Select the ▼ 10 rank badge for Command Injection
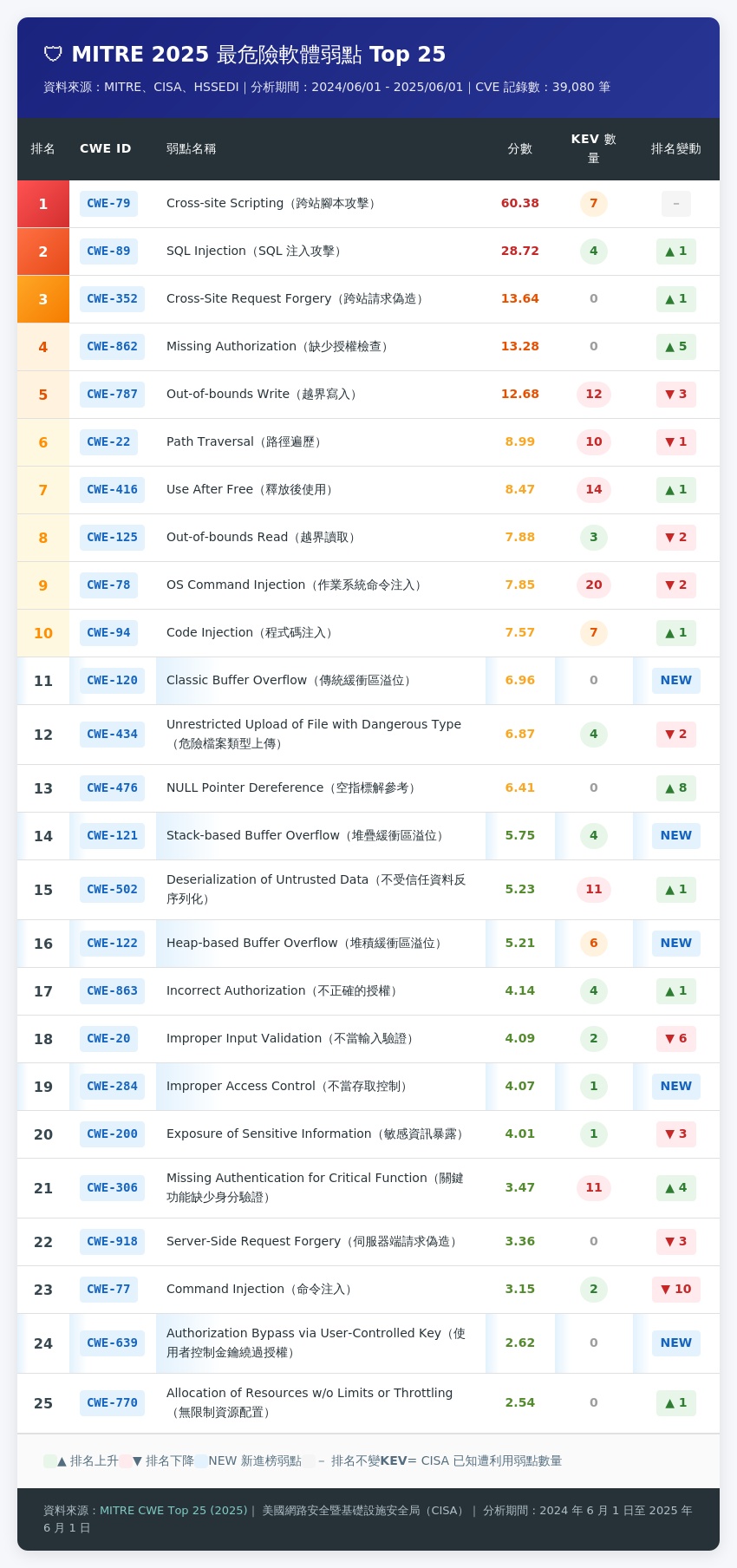The image size is (737, 1568). click(x=675, y=1290)
